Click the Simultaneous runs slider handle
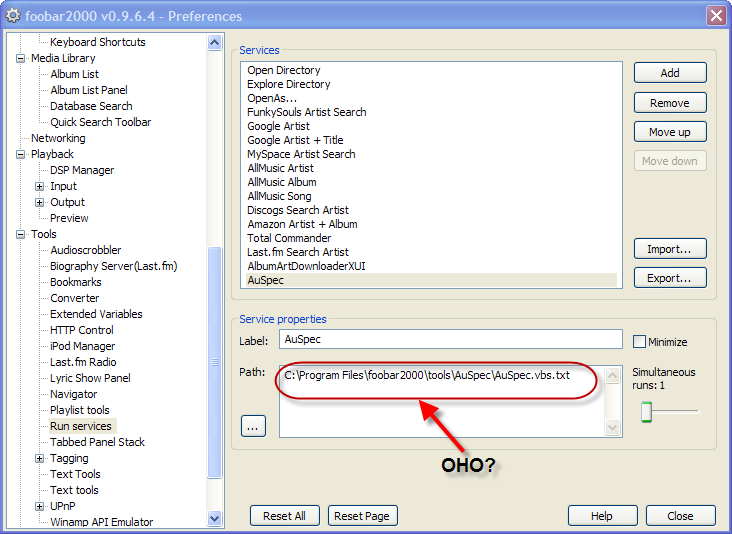Image resolution: width=732 pixels, height=534 pixels. [647, 412]
